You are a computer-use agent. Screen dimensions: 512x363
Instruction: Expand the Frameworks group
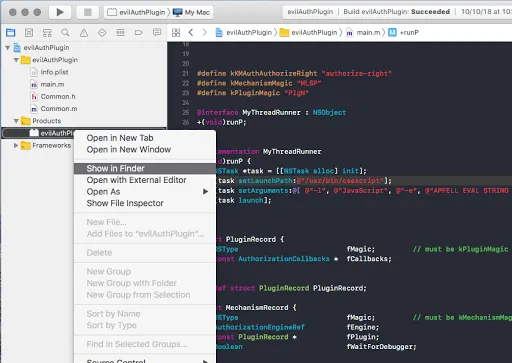[16, 145]
